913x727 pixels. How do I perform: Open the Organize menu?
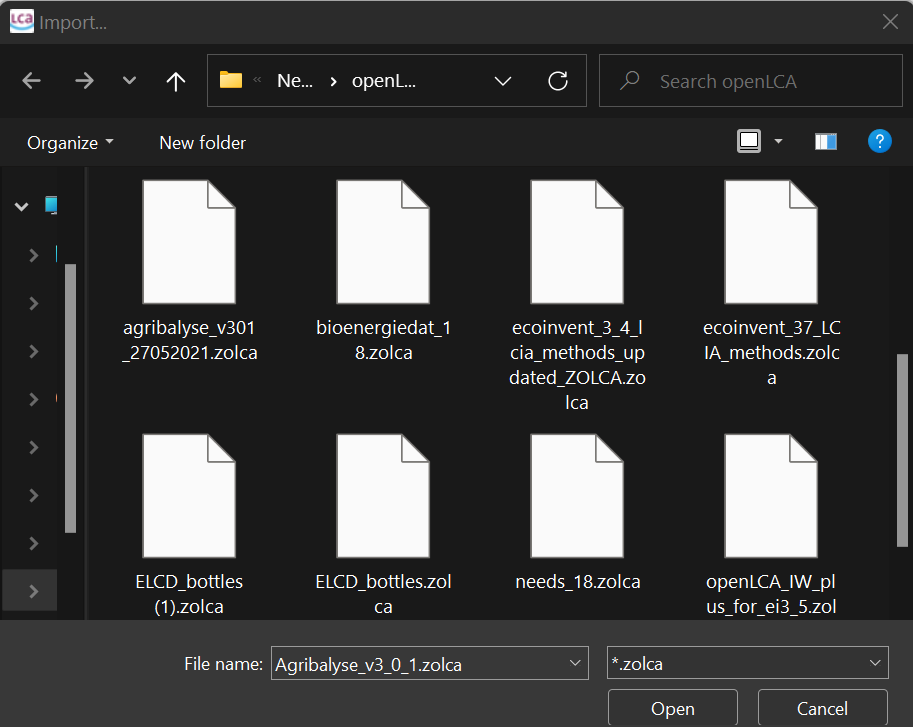pos(70,143)
